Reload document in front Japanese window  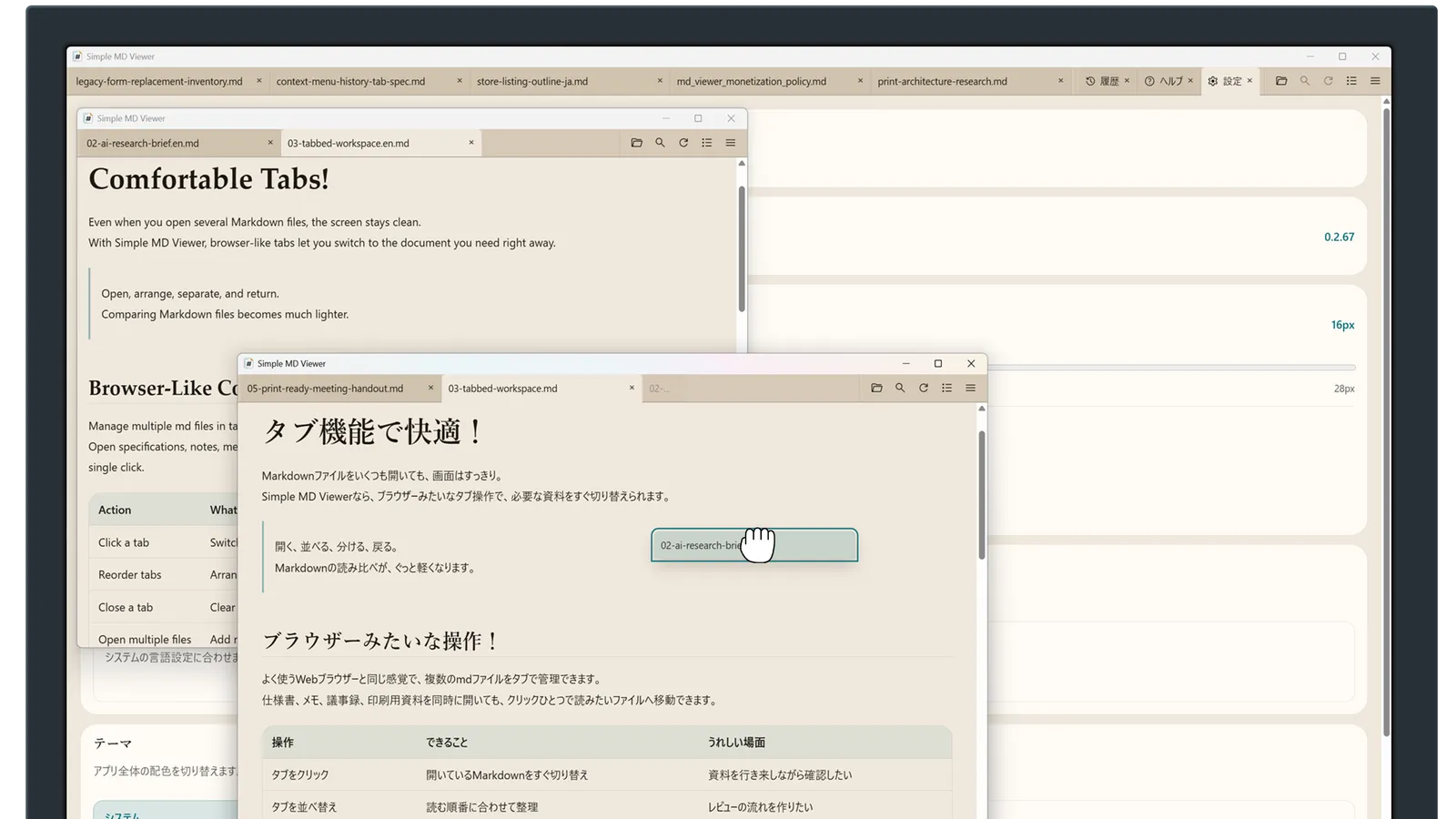[924, 388]
